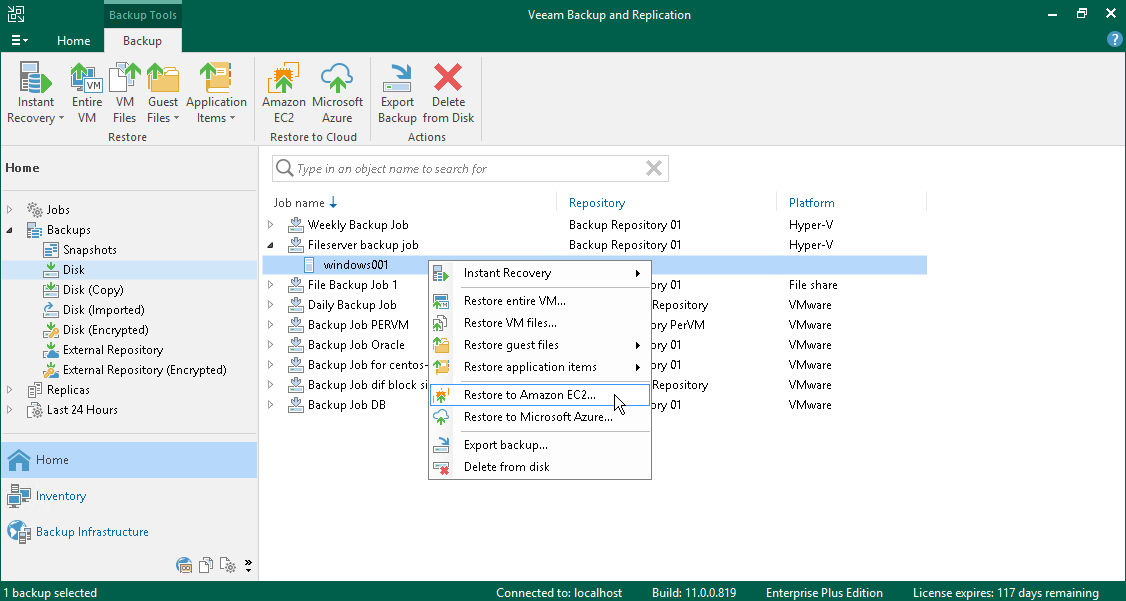Focus the object name search field
Screen dimensions: 1126x601
click(468, 169)
